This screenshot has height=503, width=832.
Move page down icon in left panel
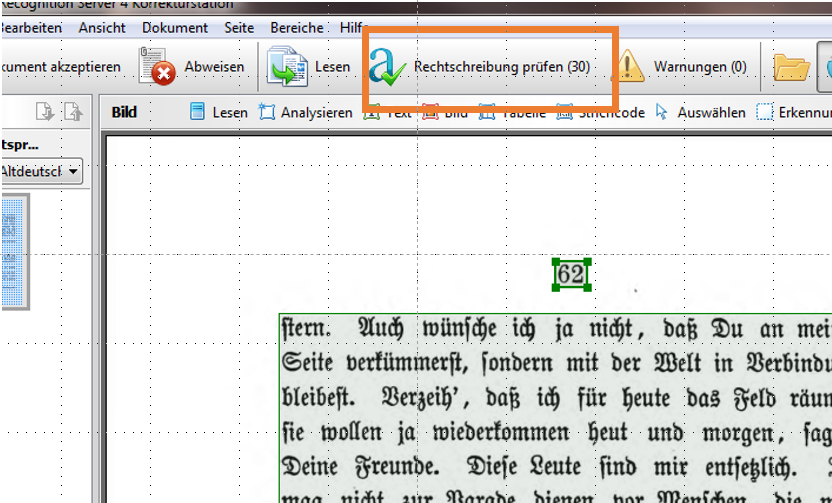pyautogui.click(x=44, y=112)
